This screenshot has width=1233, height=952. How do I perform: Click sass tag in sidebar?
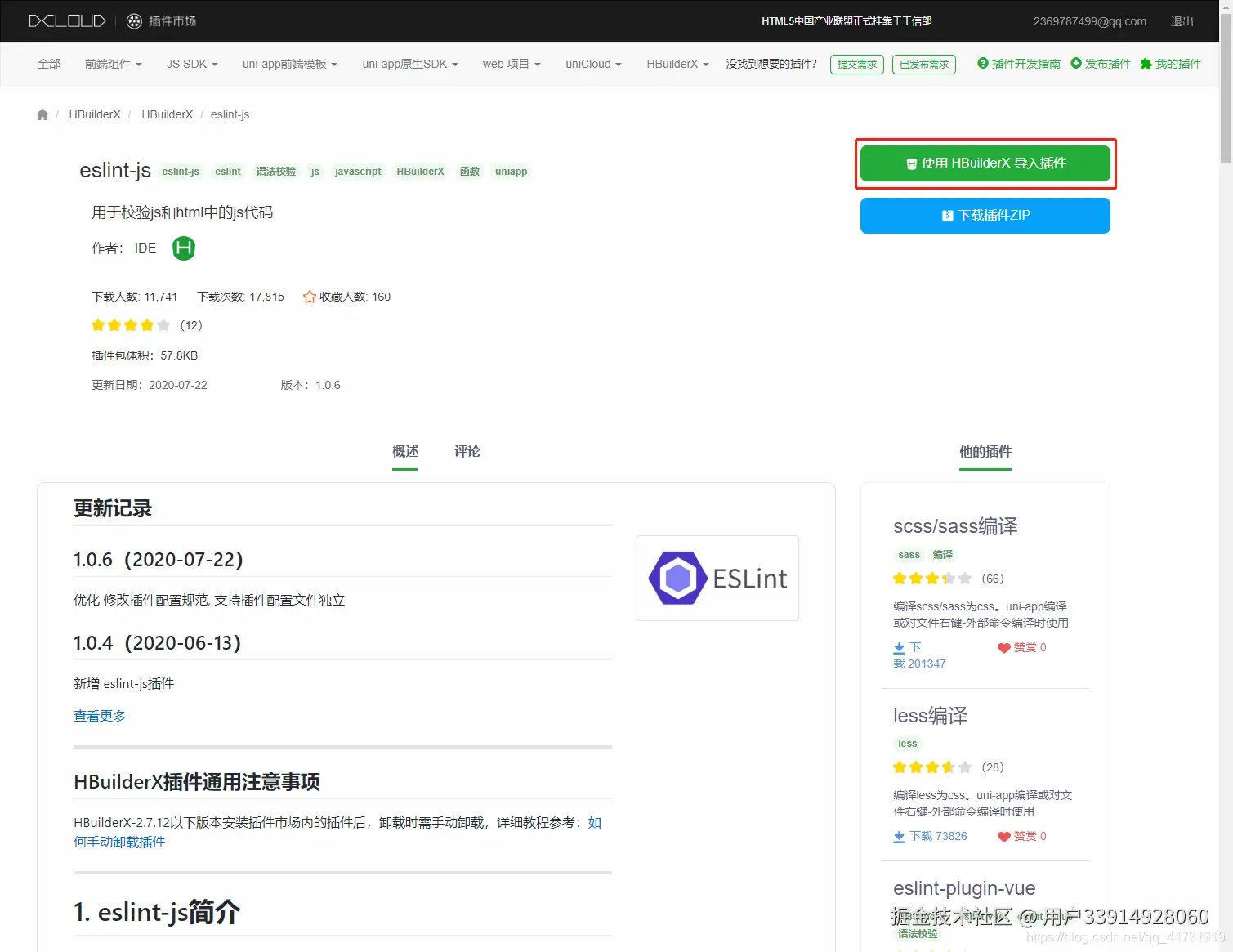909,555
